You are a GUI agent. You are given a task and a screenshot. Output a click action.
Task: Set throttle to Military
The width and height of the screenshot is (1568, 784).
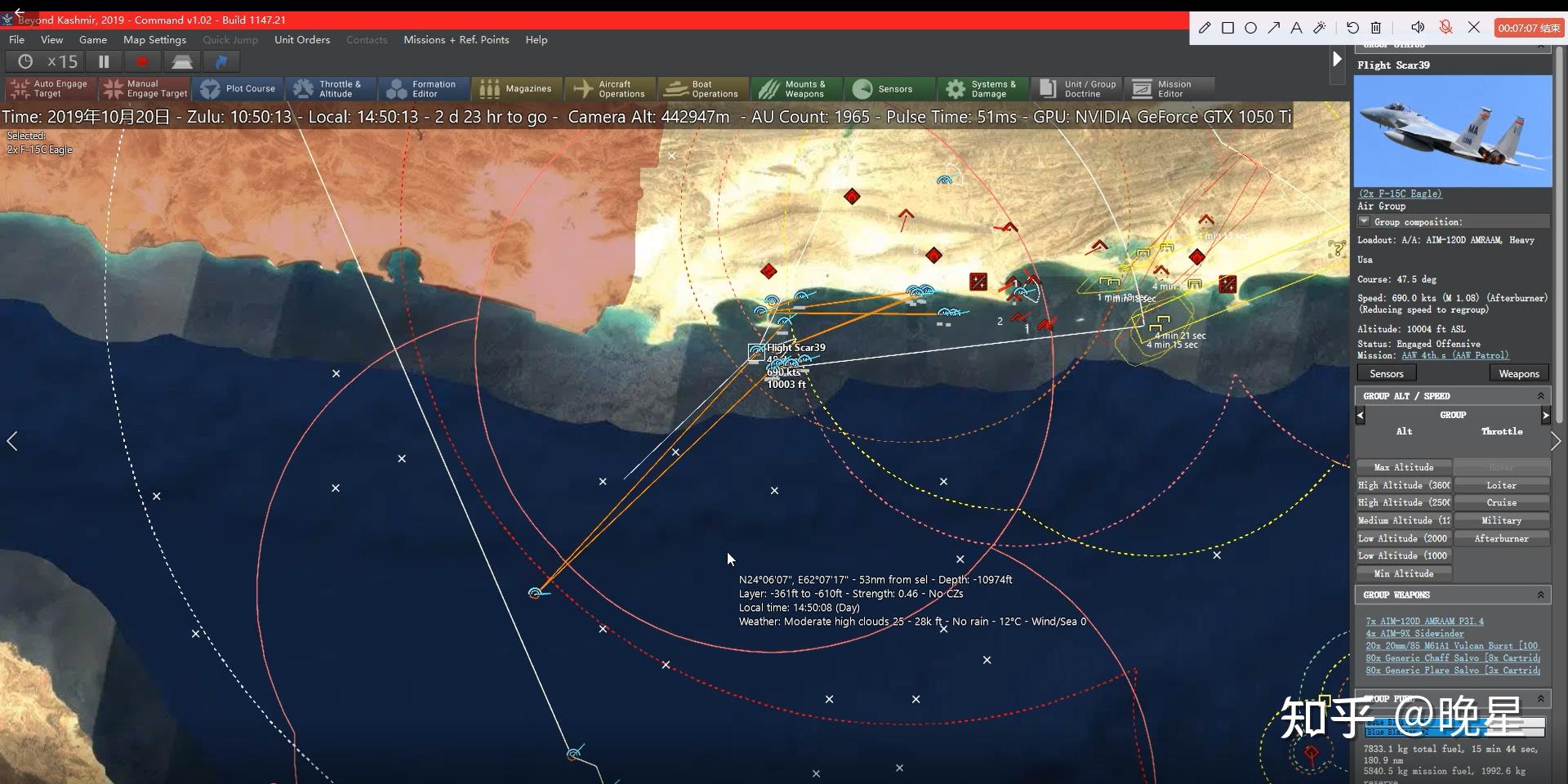coord(1502,520)
